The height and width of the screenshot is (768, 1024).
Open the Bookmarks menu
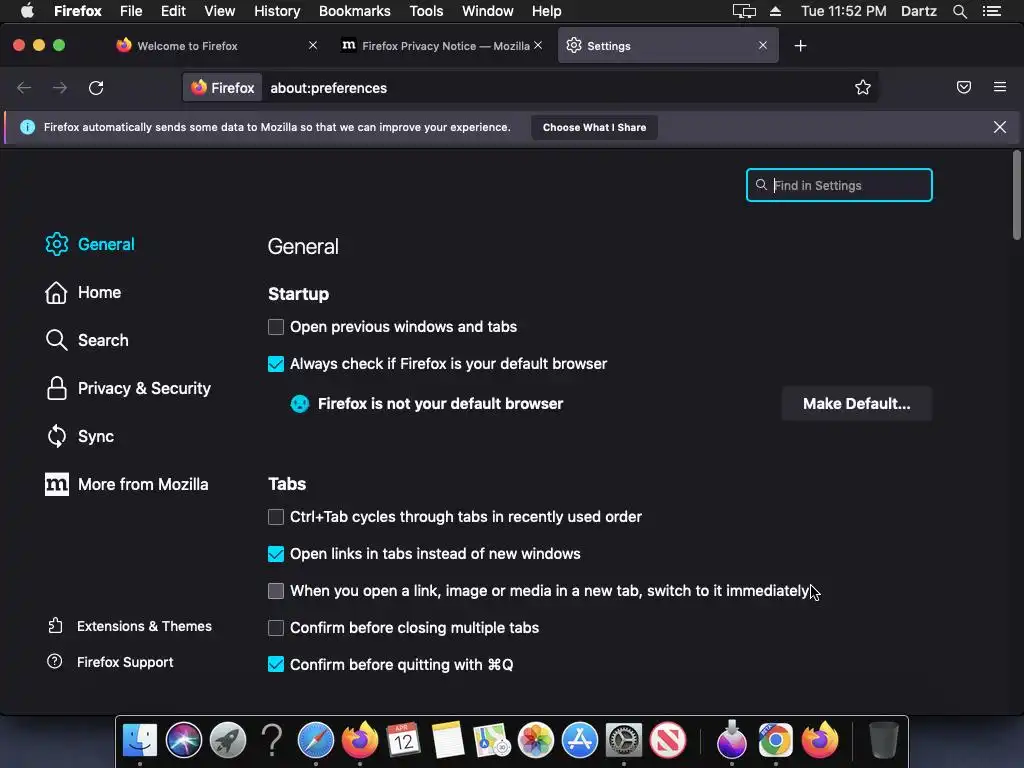click(355, 11)
